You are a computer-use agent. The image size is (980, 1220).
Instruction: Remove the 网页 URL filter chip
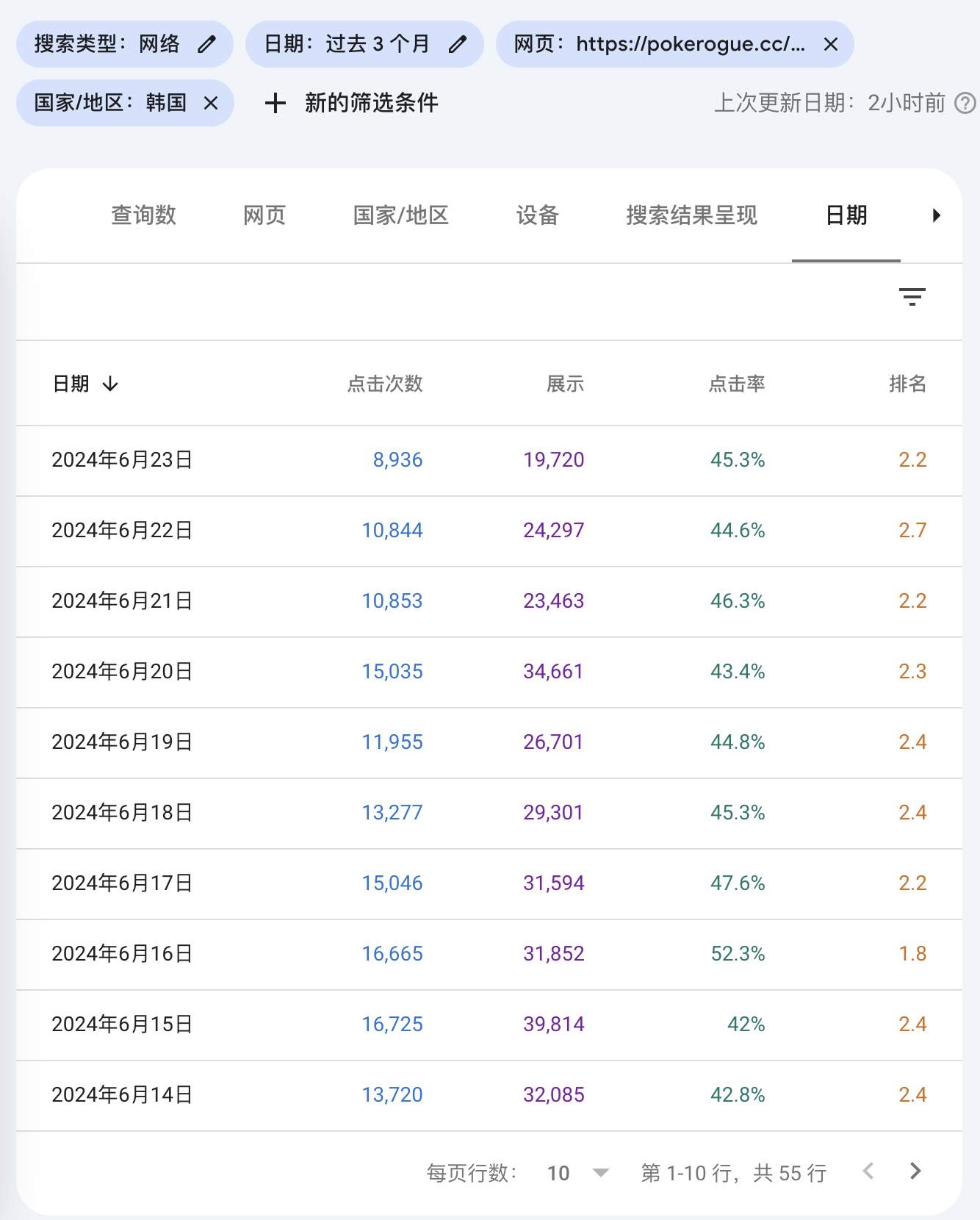831,44
